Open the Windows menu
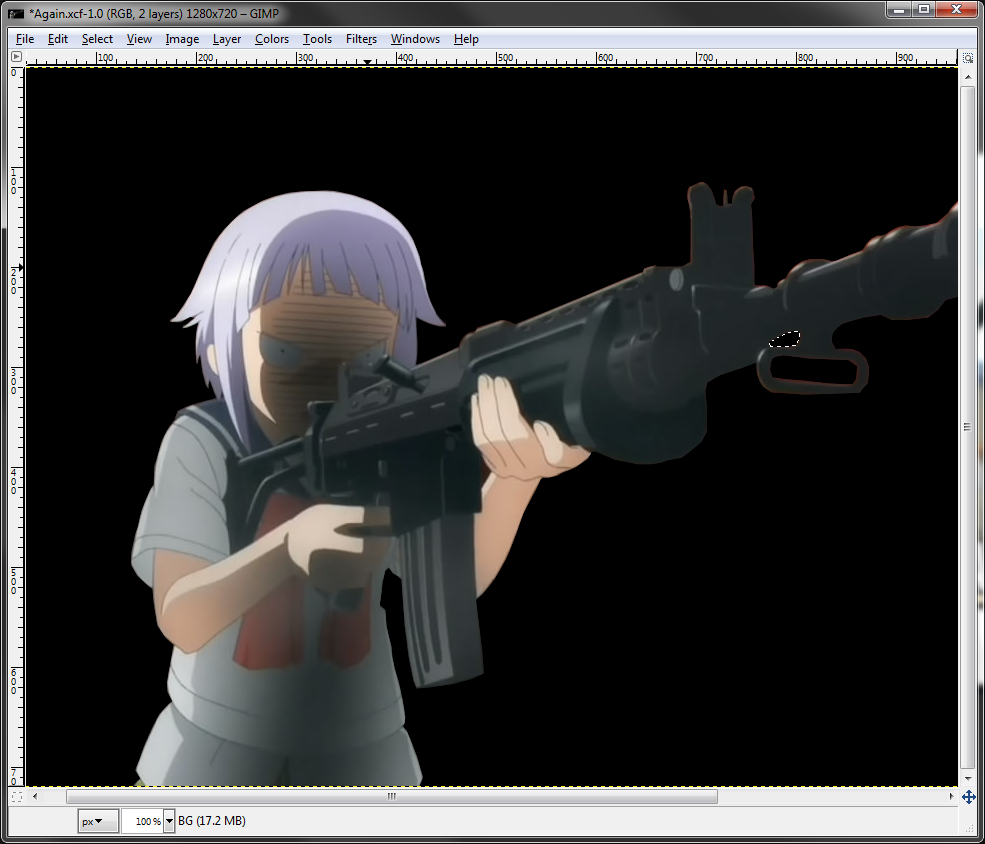Image resolution: width=985 pixels, height=844 pixels. (x=415, y=39)
